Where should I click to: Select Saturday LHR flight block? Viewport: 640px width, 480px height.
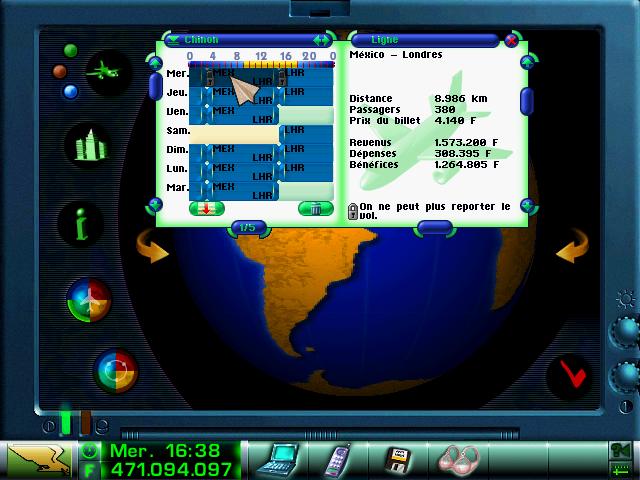tap(306, 134)
